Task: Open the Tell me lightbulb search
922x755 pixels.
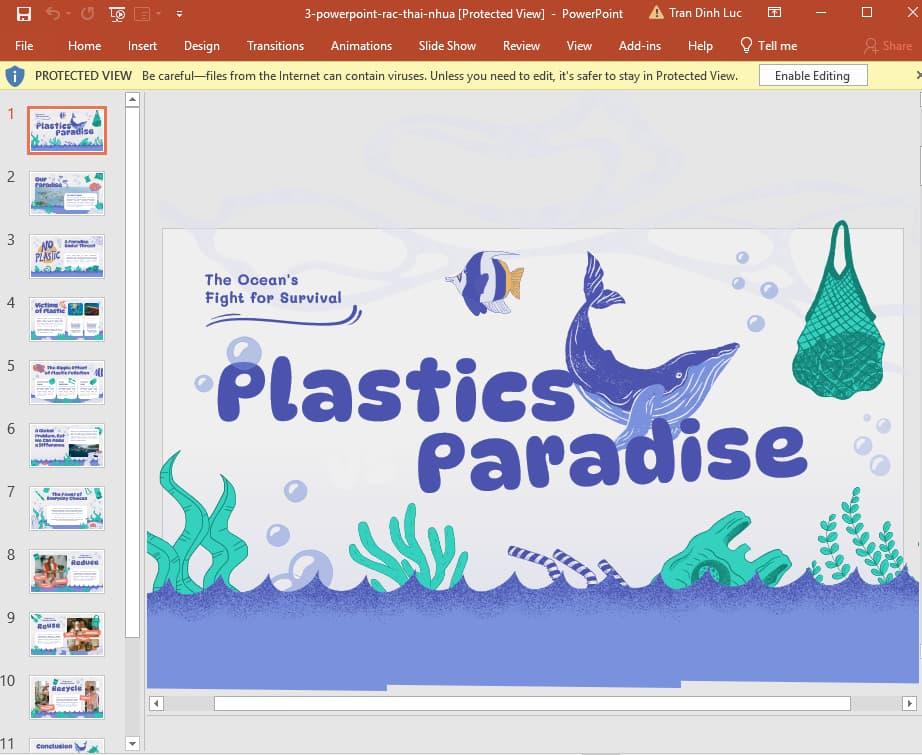Action: 745,45
